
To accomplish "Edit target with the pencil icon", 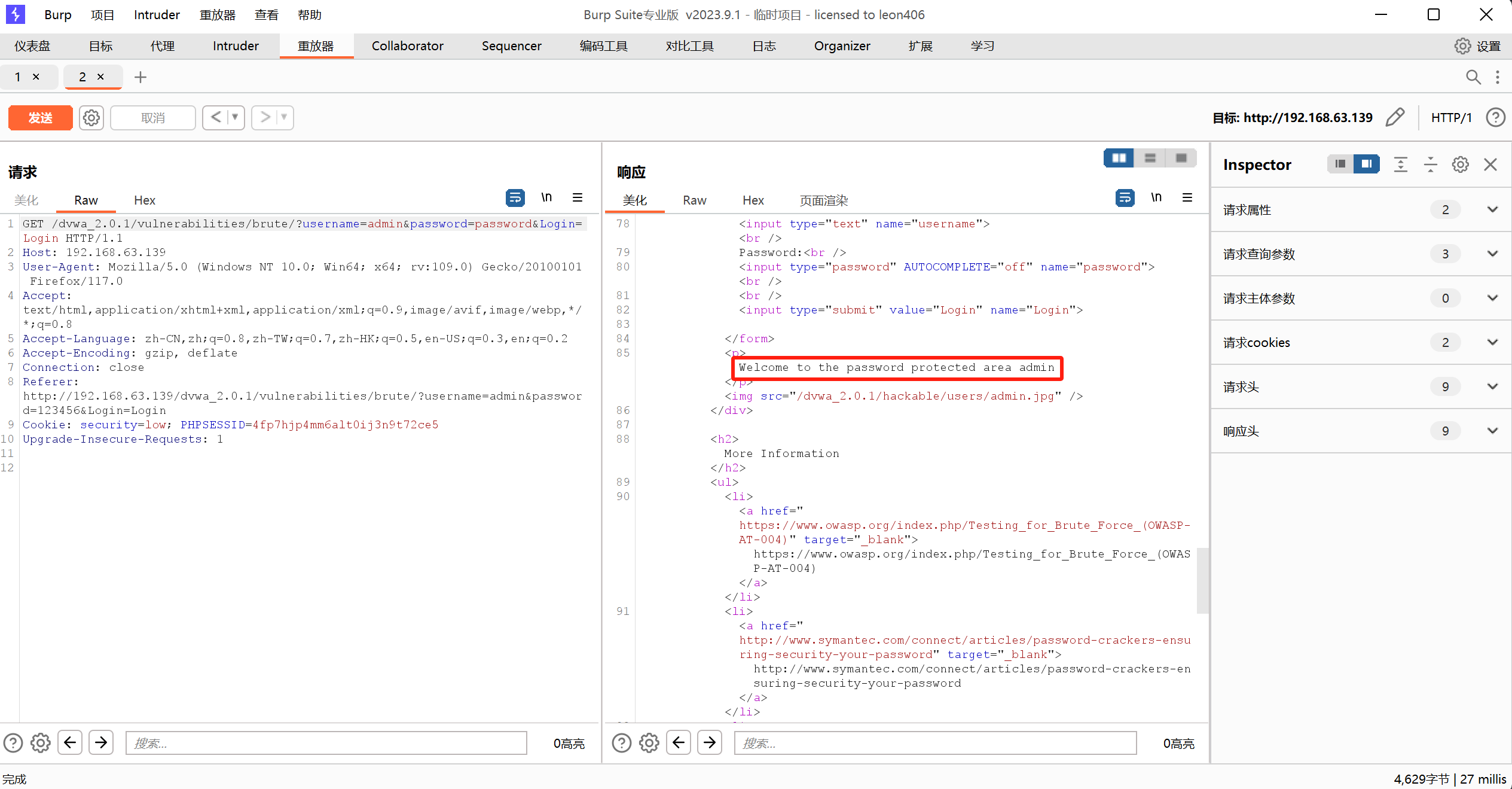I will 1395,117.
